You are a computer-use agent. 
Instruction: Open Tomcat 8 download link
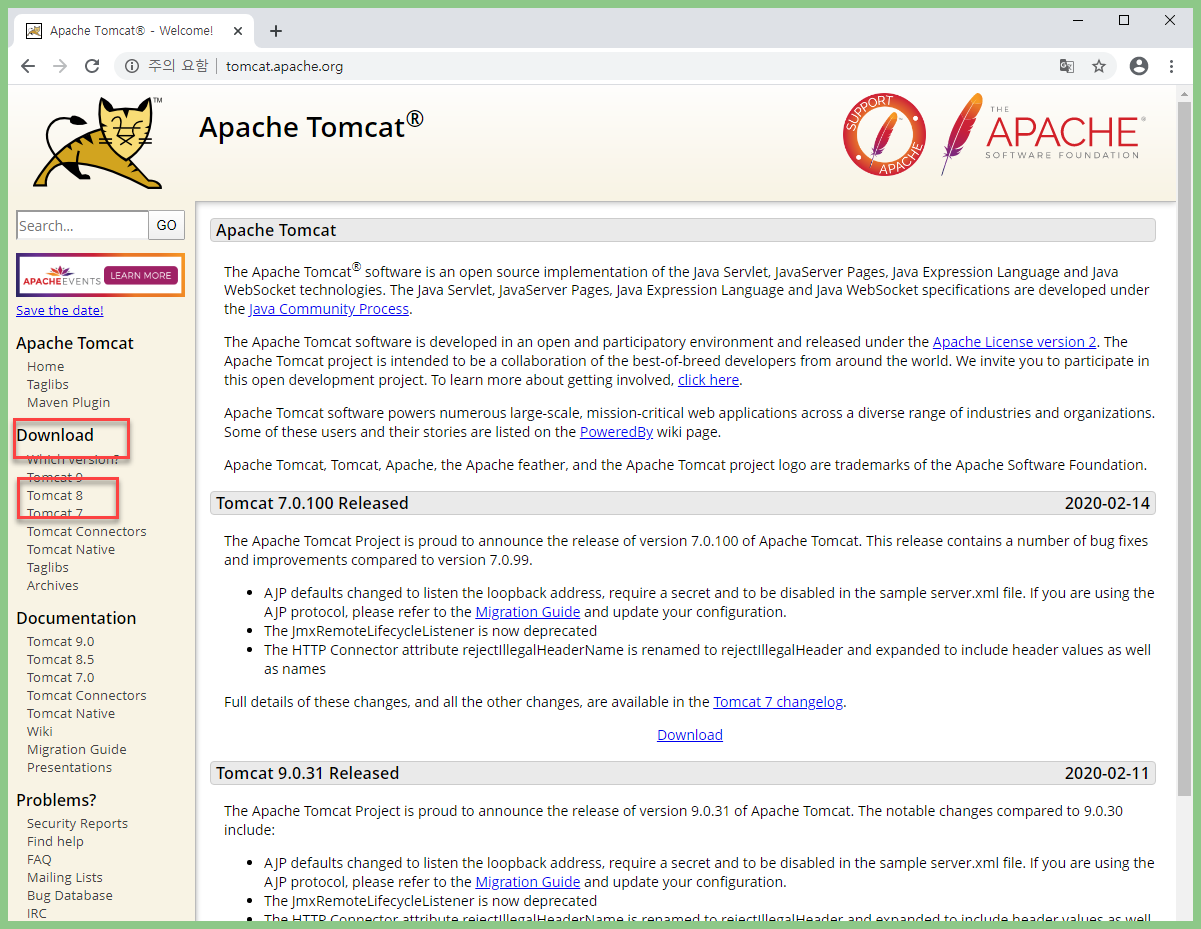tap(55, 495)
